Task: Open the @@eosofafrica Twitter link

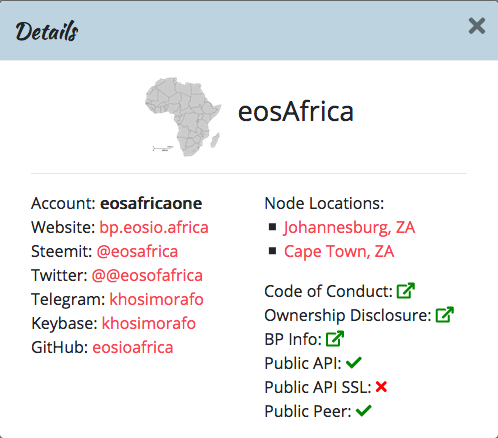Action: (x=147, y=276)
